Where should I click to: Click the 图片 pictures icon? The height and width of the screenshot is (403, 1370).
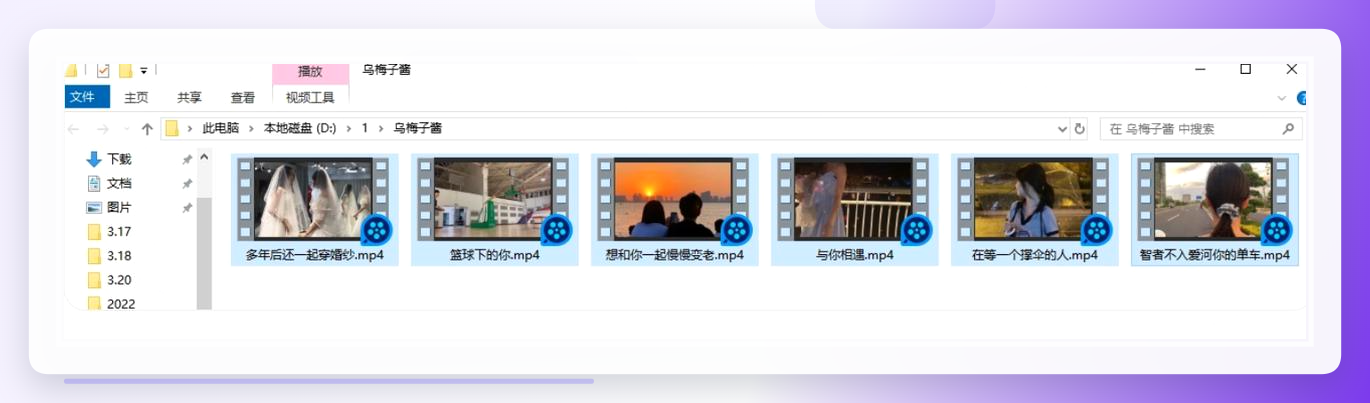94,207
